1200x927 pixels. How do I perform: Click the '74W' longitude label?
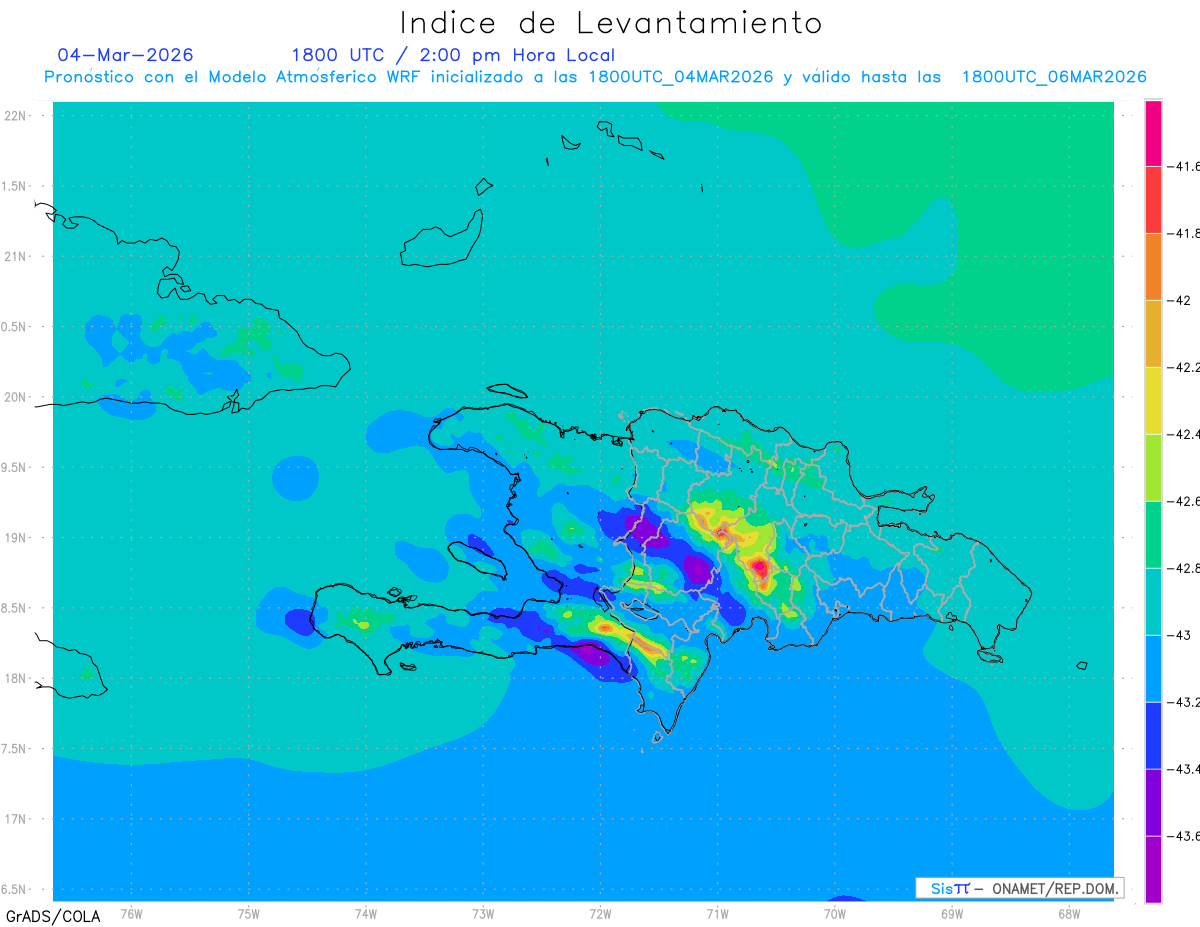(365, 912)
